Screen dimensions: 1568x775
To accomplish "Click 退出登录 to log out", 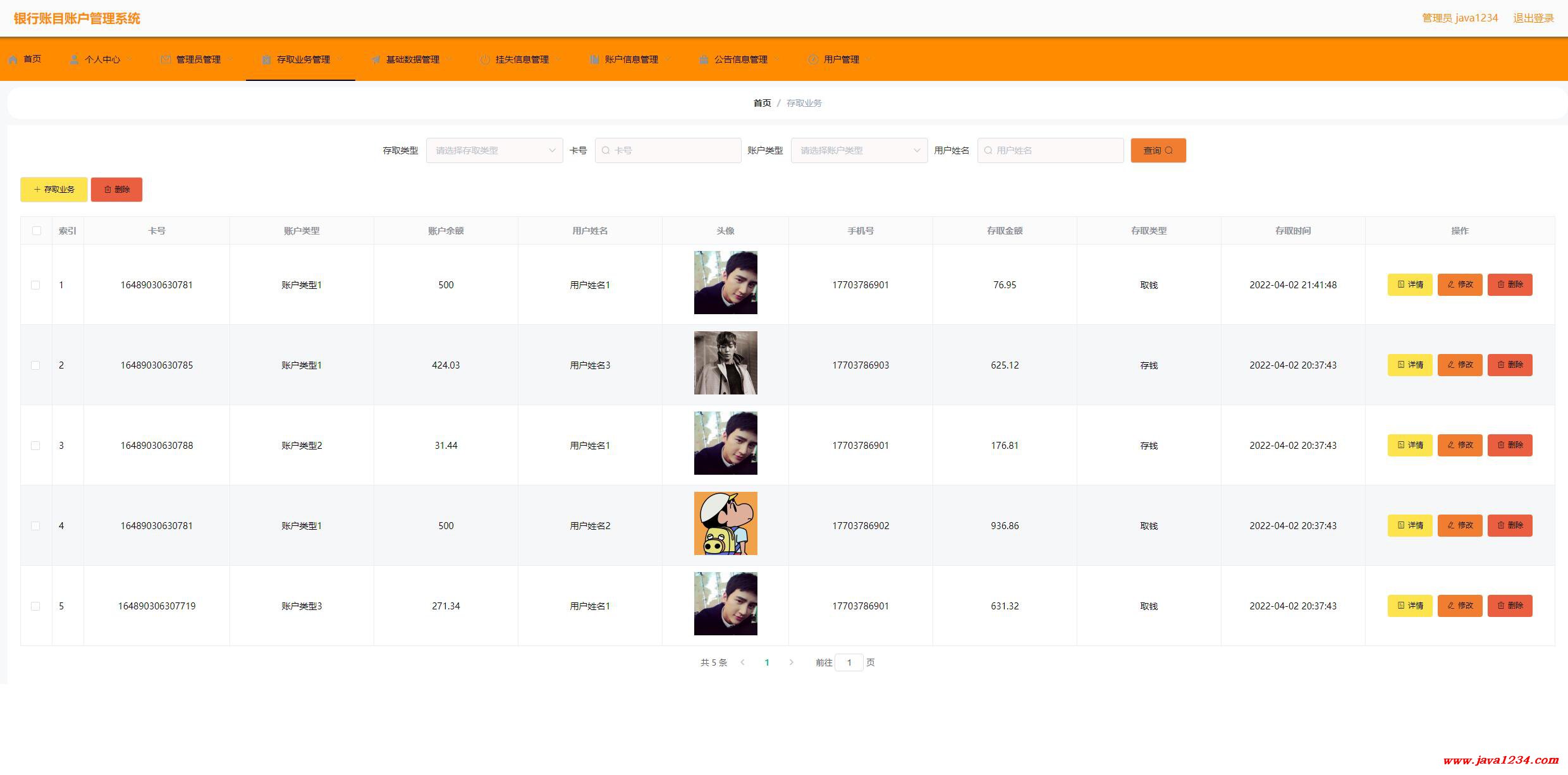I will (1533, 18).
